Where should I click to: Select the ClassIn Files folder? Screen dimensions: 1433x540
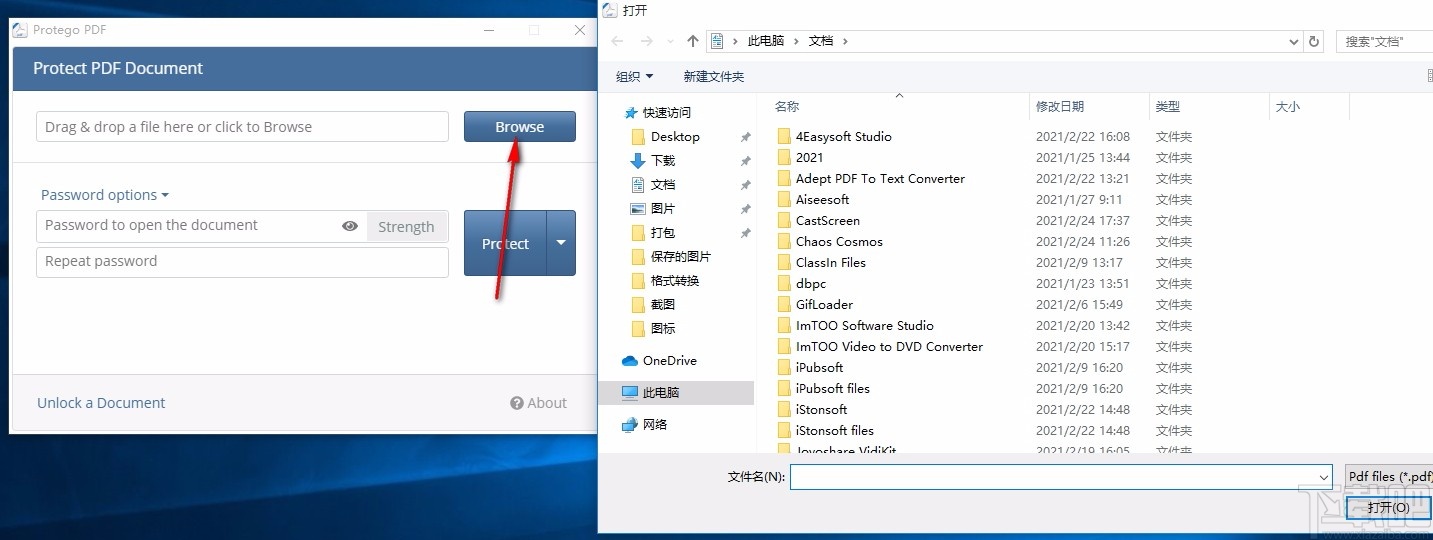(x=830, y=262)
